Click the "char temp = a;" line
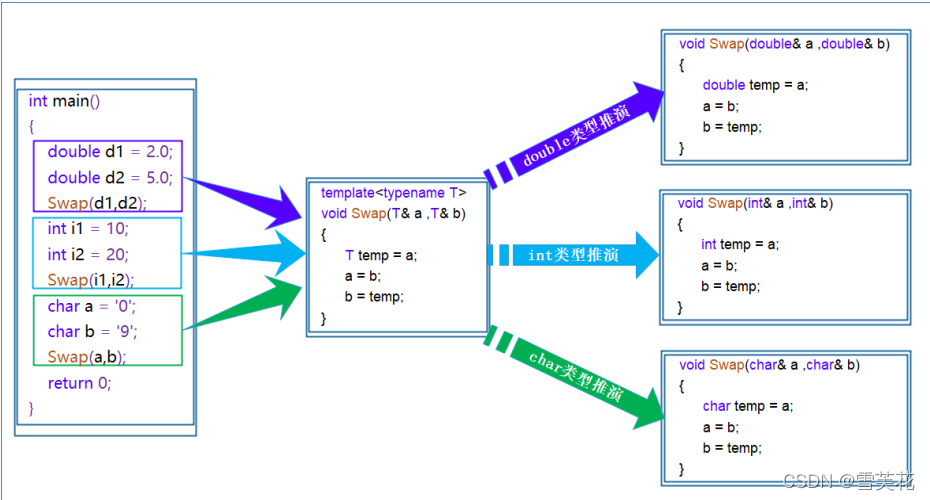This screenshot has width=930, height=500. coord(747,406)
